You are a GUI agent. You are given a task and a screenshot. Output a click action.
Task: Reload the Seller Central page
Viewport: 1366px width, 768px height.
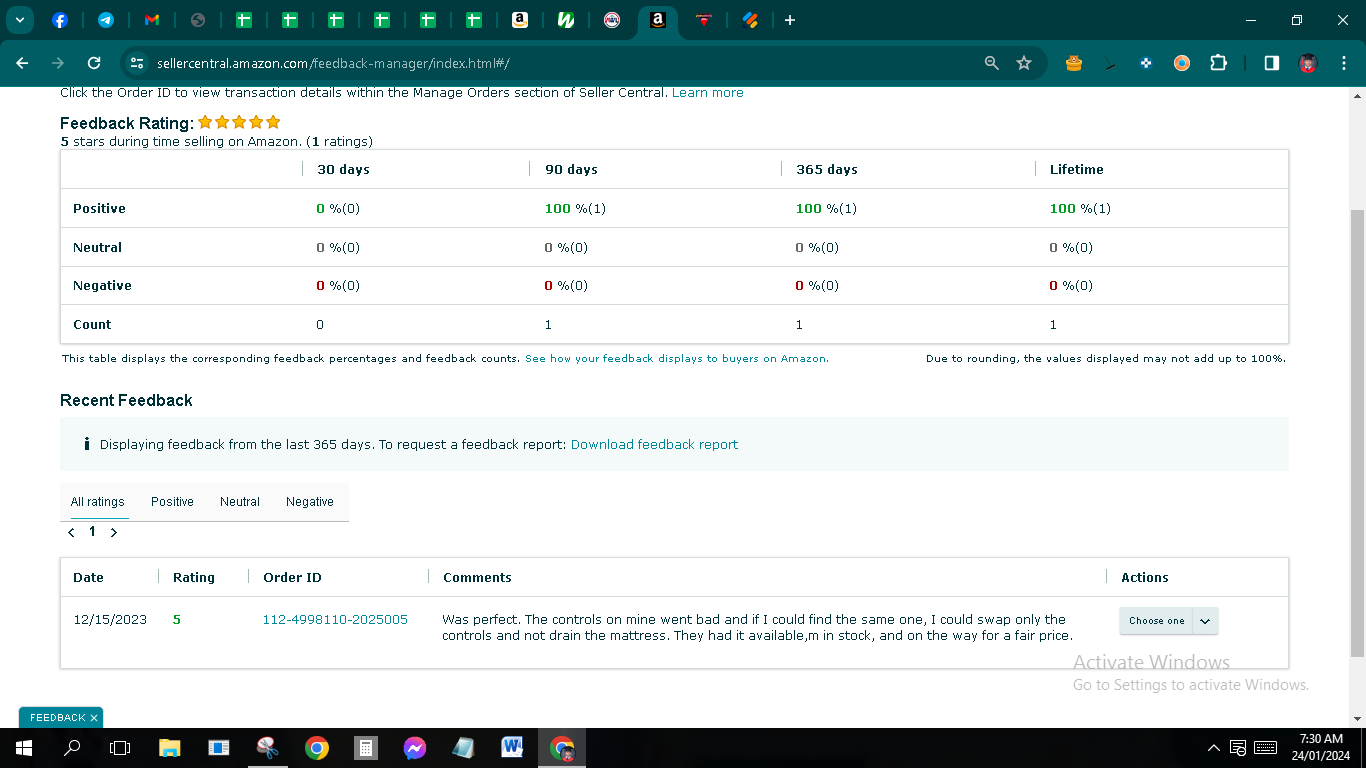(94, 63)
